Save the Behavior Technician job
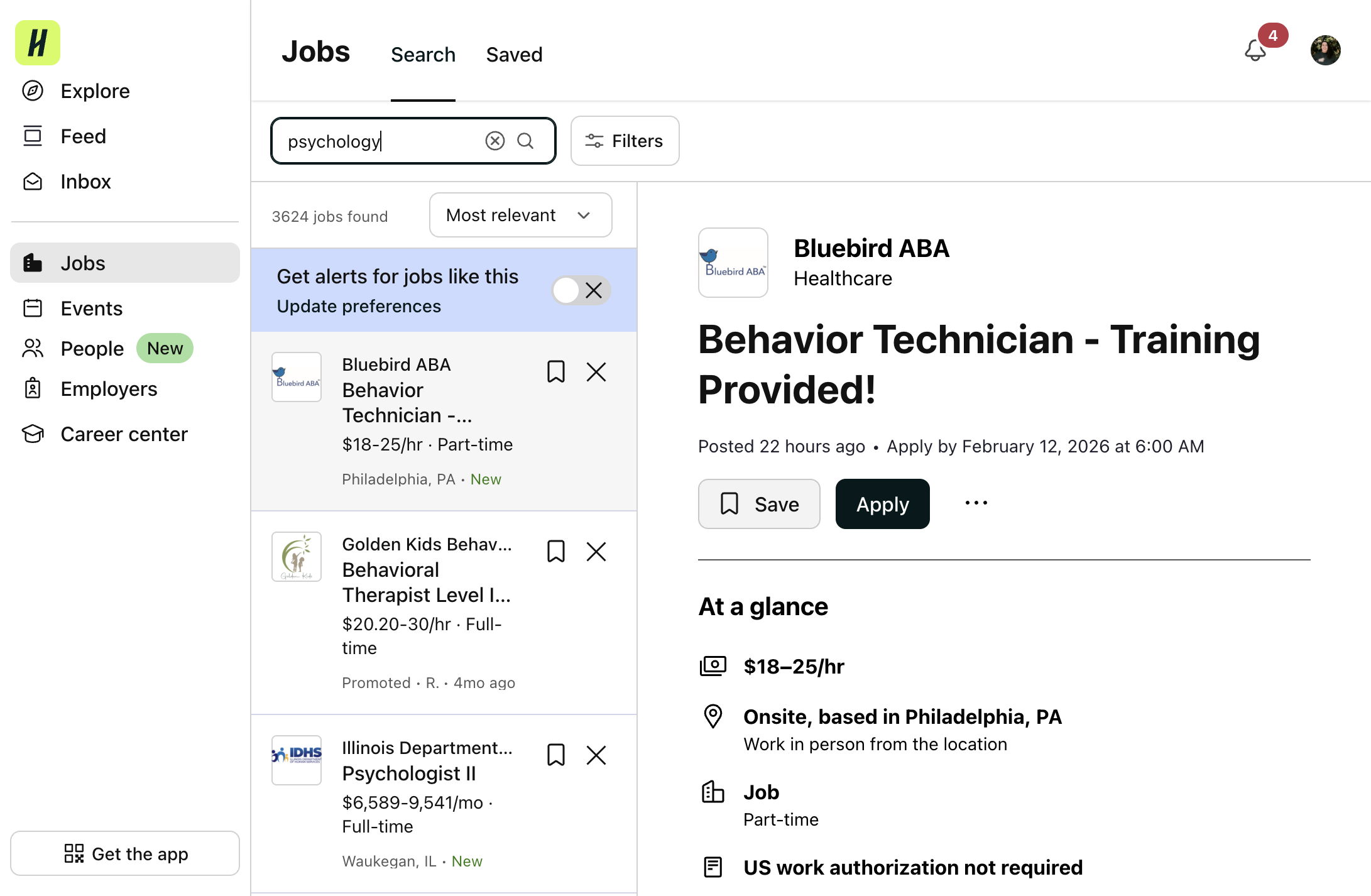Screen dimensions: 1371x896 coord(759,504)
